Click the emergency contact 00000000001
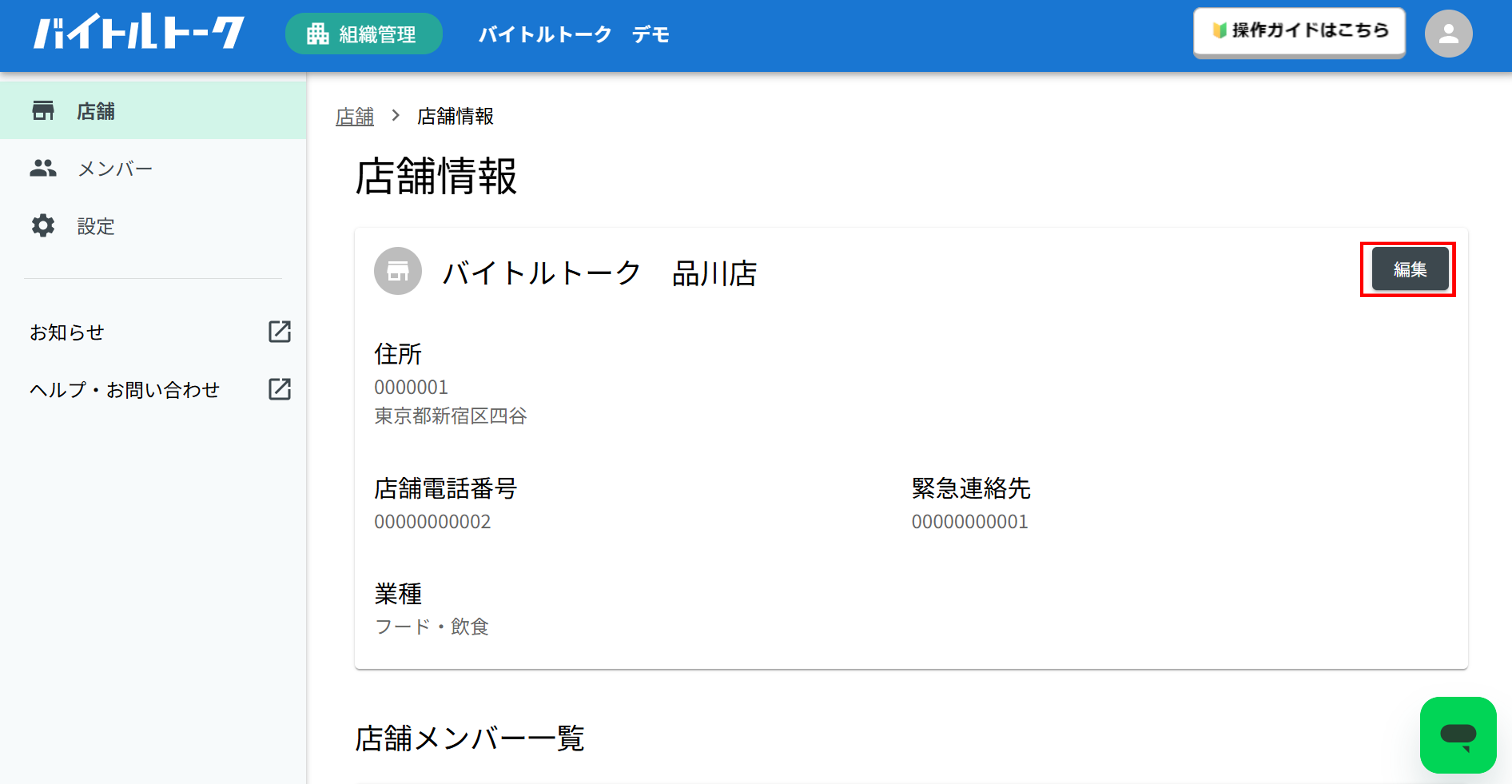1512x784 pixels. pyautogui.click(x=970, y=522)
